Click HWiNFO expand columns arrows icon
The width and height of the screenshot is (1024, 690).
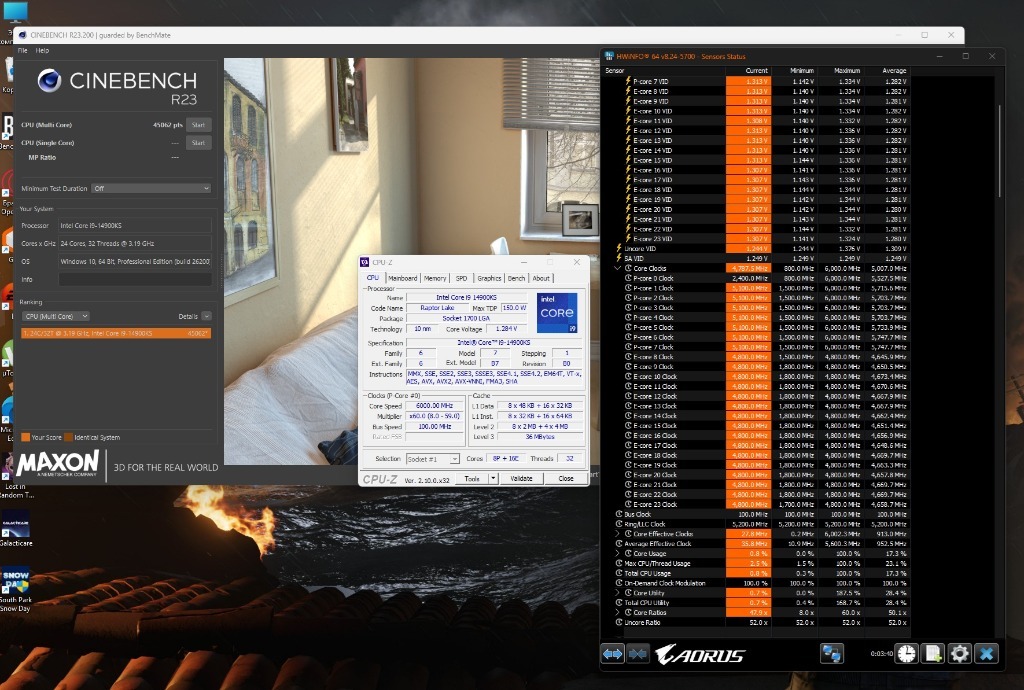[613, 653]
